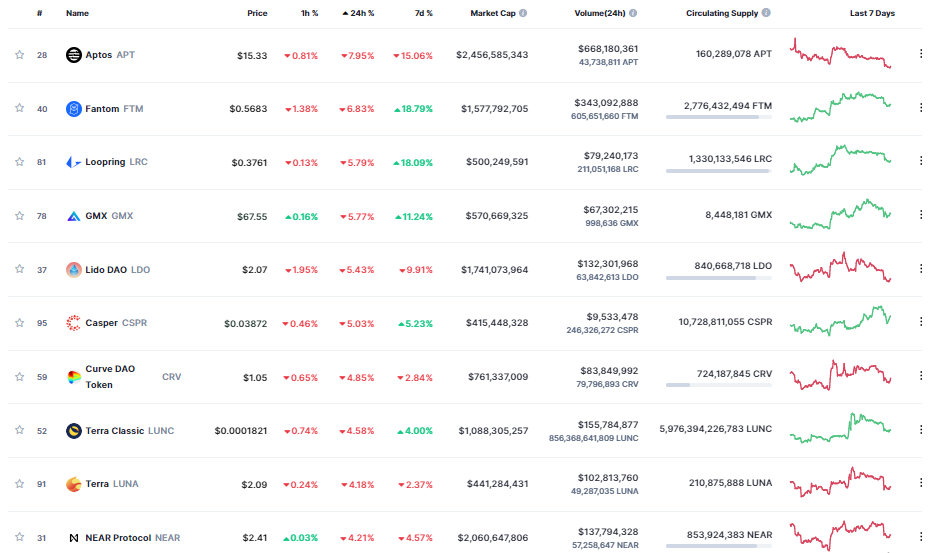Viewport: 943px width, 553px height.
Task: Click the Fantom coin logo icon
Action: pos(73,109)
